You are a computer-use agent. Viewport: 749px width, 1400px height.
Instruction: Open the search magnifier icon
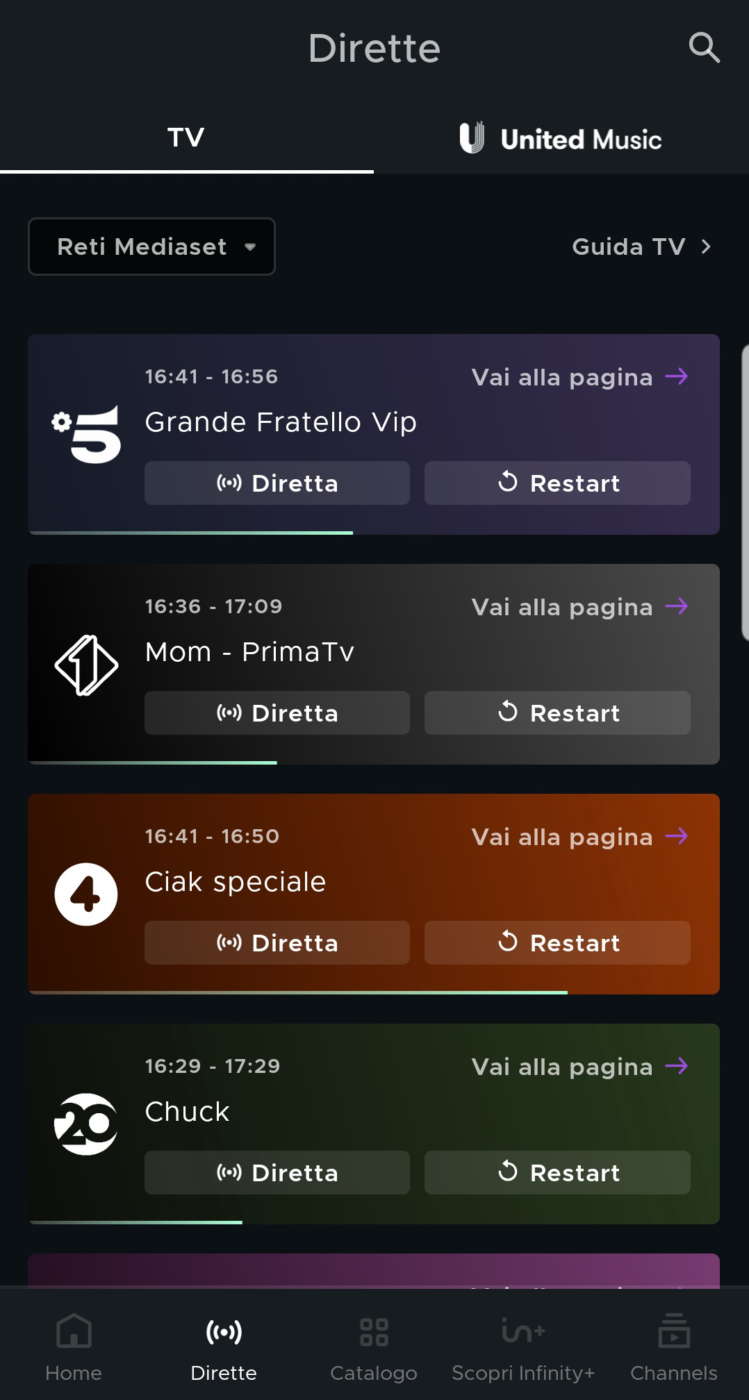click(704, 47)
